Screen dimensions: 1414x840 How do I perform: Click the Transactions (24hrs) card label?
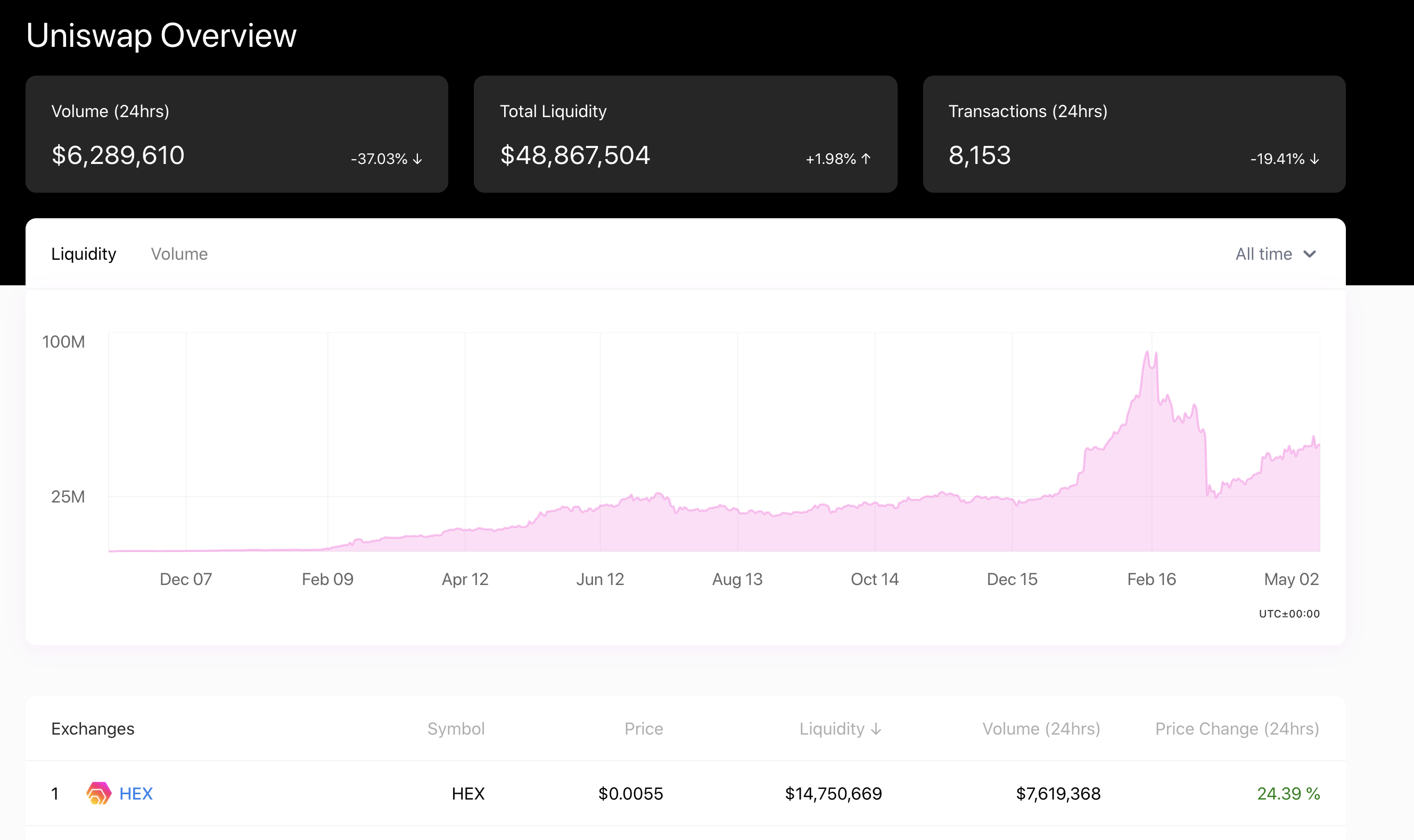[x=1028, y=111]
